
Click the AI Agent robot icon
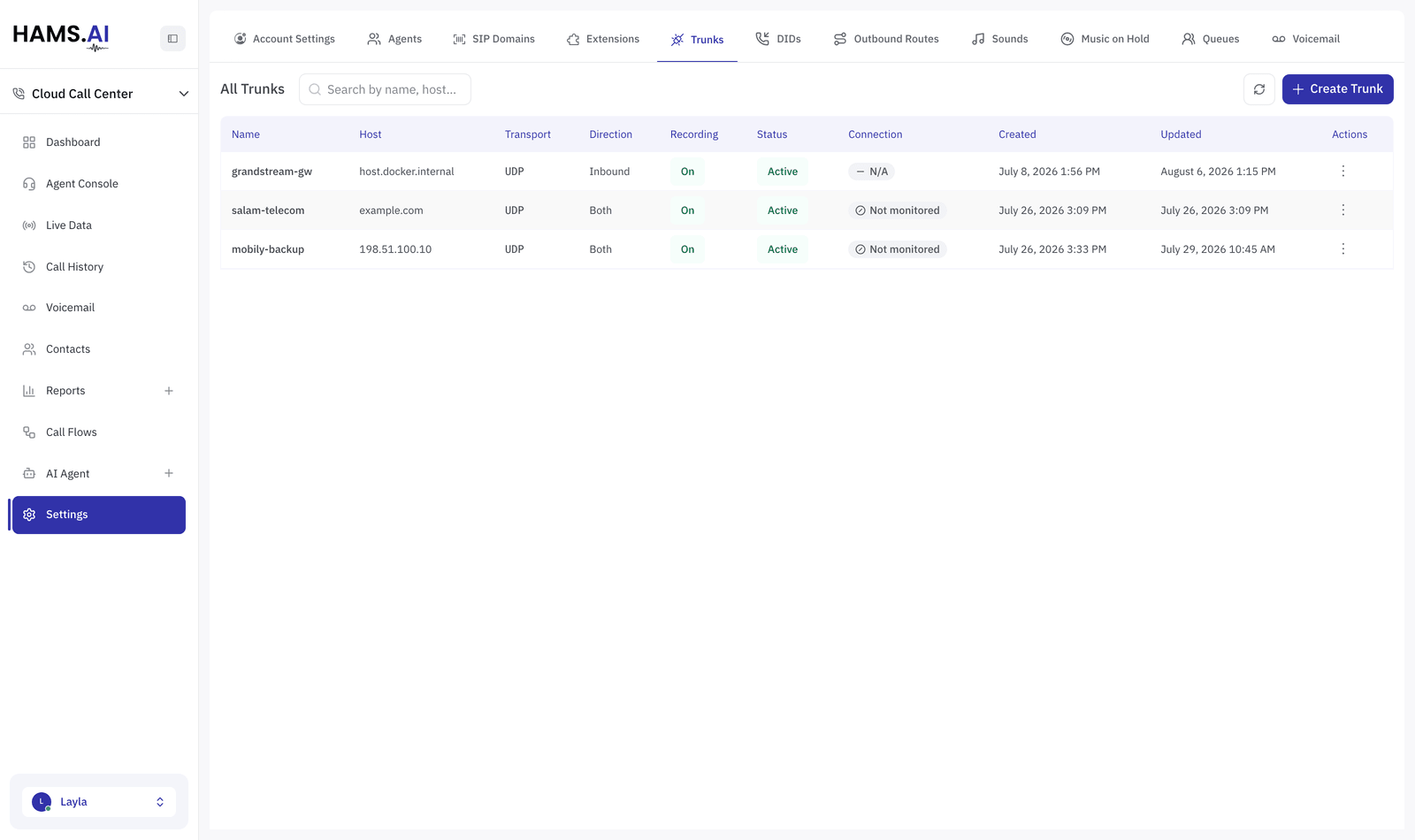tap(29, 474)
